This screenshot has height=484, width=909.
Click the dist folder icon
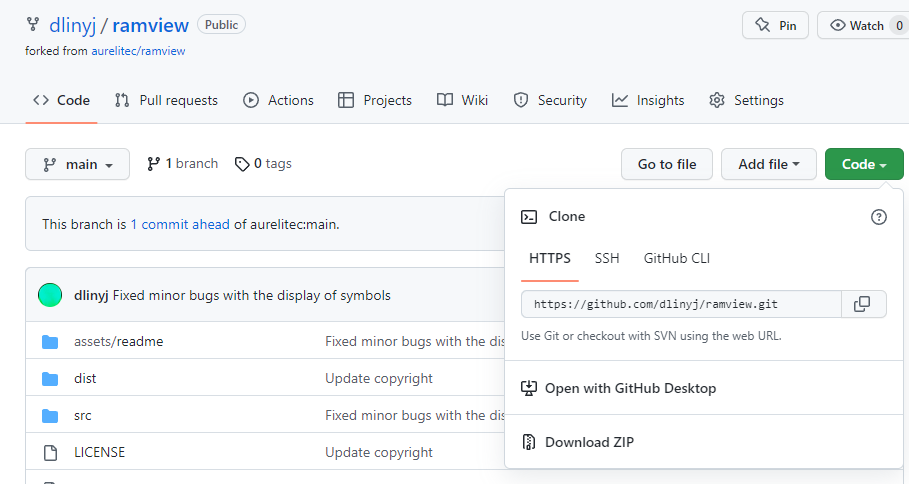click(x=50, y=378)
